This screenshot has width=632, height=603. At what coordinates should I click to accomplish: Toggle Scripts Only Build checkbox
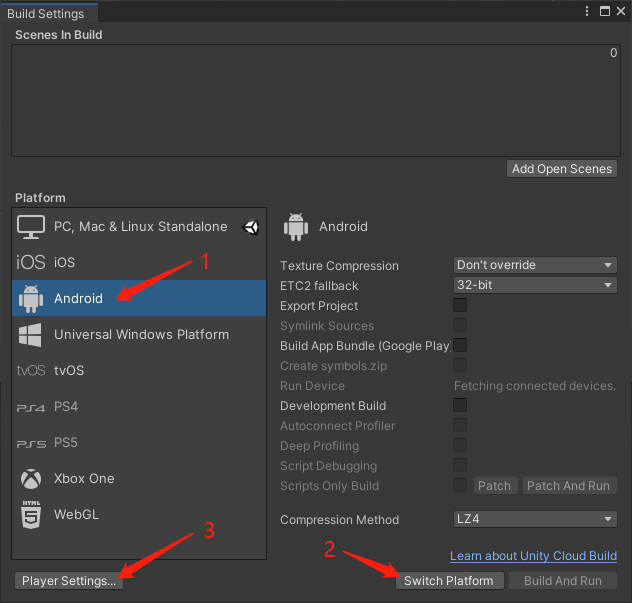click(460, 485)
